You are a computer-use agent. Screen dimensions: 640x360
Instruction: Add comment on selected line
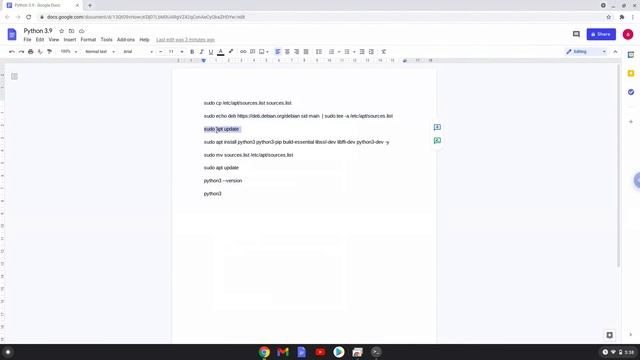437,127
